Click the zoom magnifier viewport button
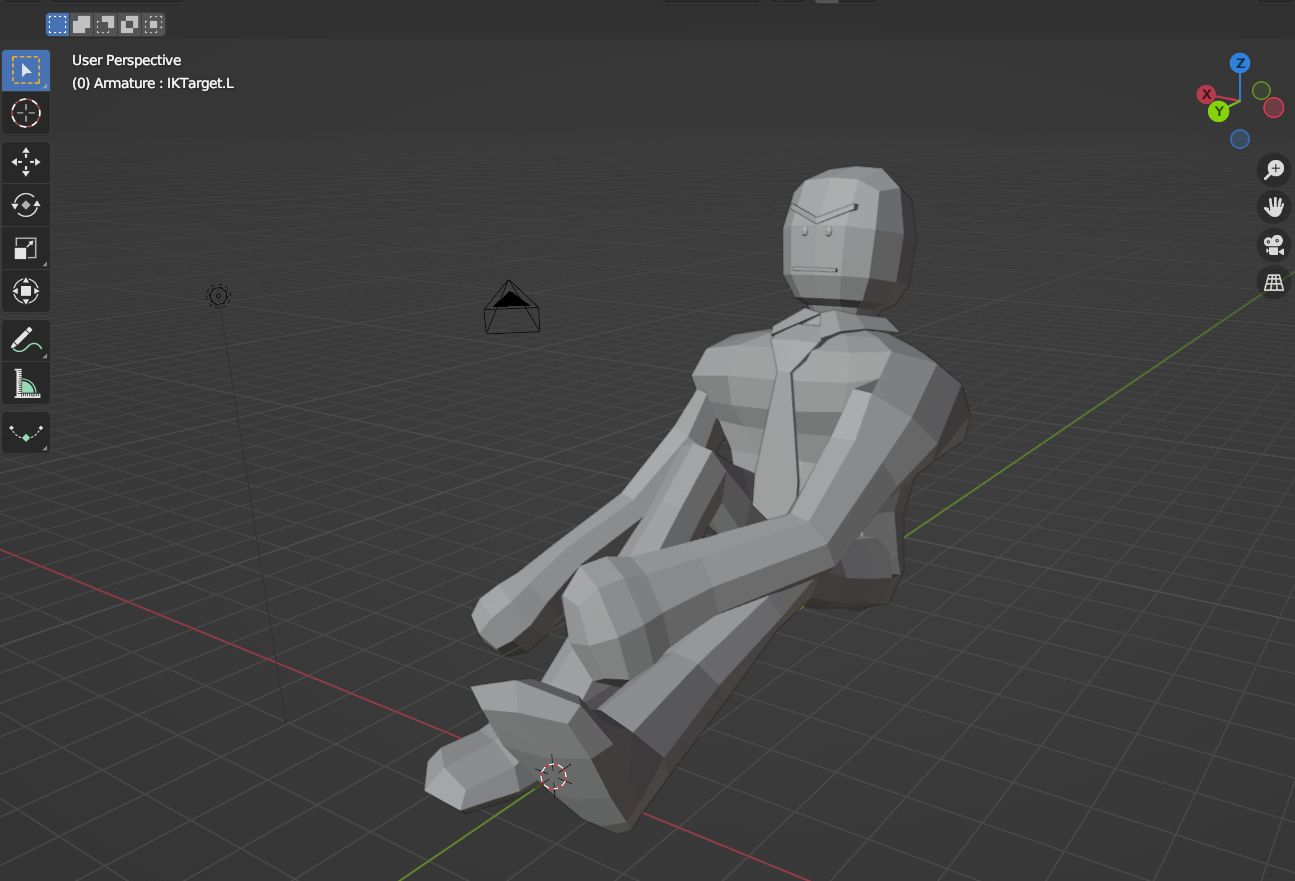The image size is (1295, 881). tap(1273, 170)
